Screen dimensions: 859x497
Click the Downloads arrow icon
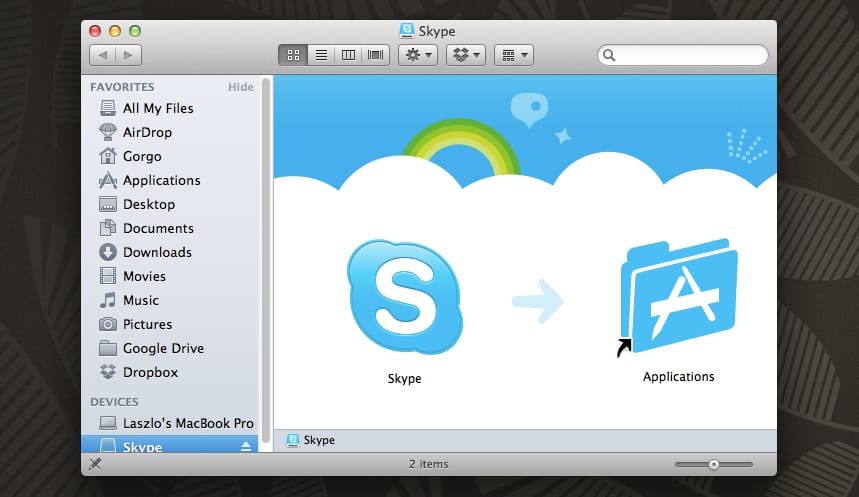107,252
